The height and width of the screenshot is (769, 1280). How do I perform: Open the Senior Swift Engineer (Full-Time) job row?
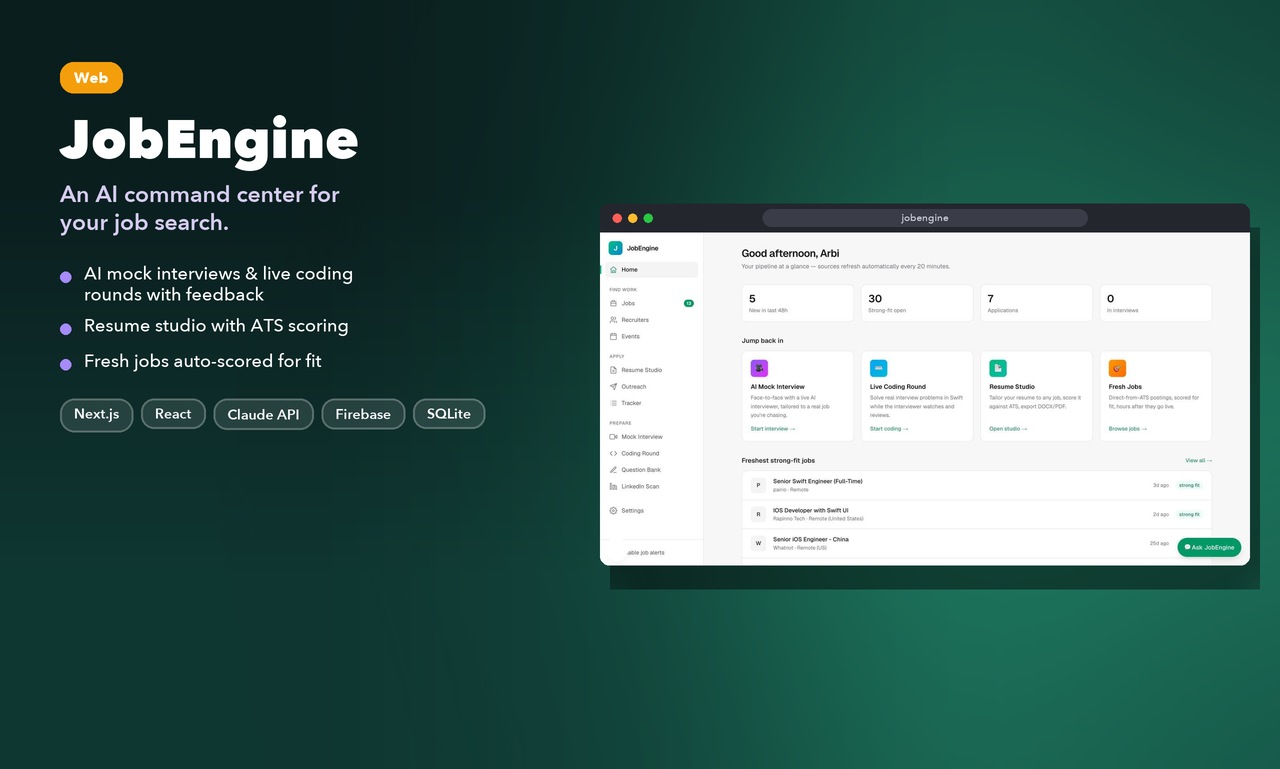[977, 485]
